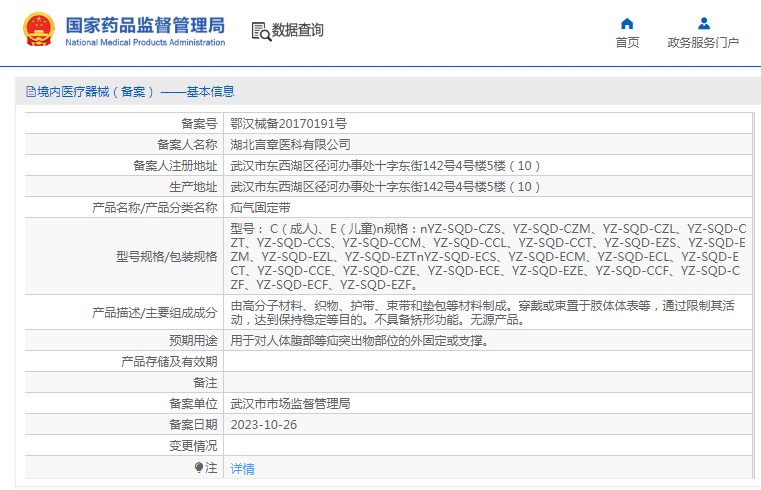Open the 数据查询 search icon
Viewport: 761px width, 490px height.
click(x=261, y=32)
